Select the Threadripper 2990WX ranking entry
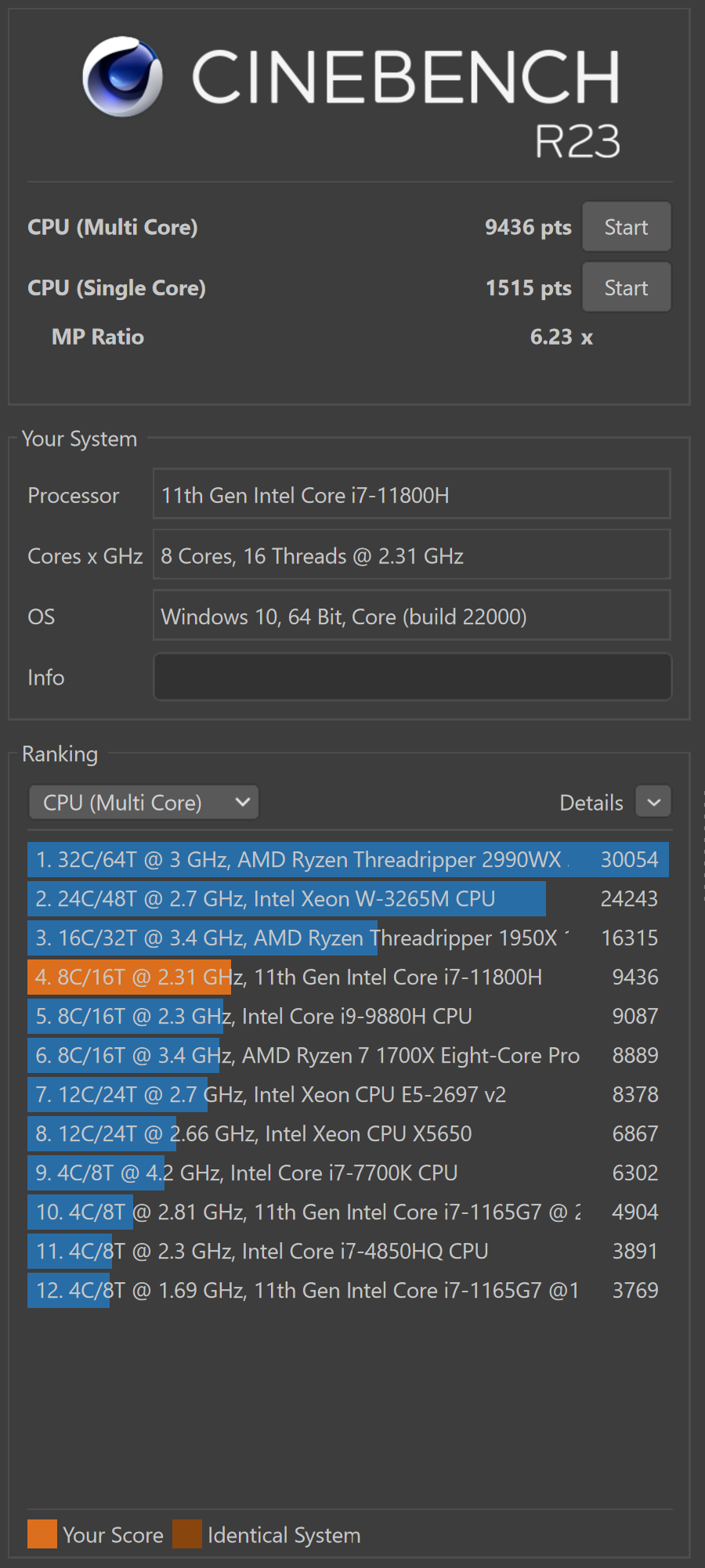The image size is (705, 1568). [x=347, y=859]
